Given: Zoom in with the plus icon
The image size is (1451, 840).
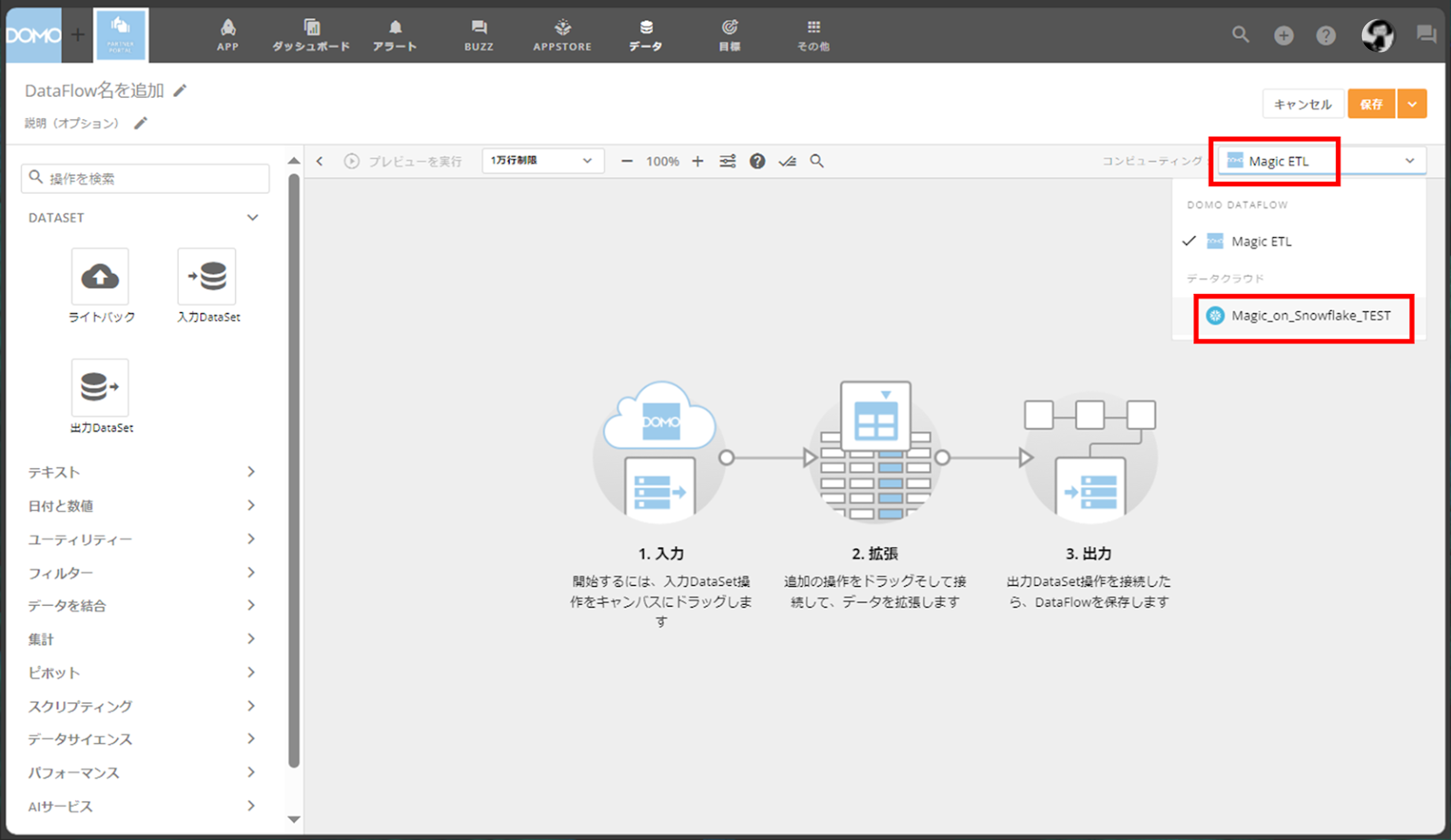Looking at the screenshot, I should coord(697,161).
